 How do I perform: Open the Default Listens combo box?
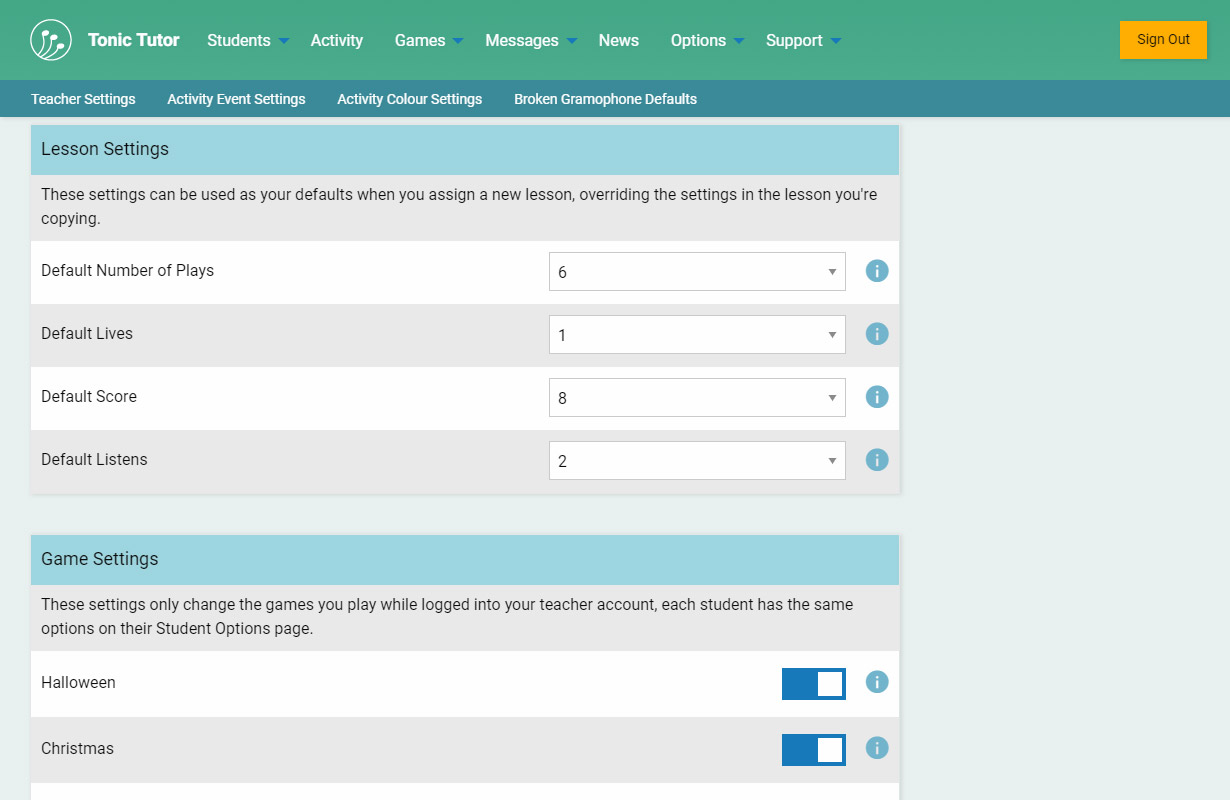(697, 461)
